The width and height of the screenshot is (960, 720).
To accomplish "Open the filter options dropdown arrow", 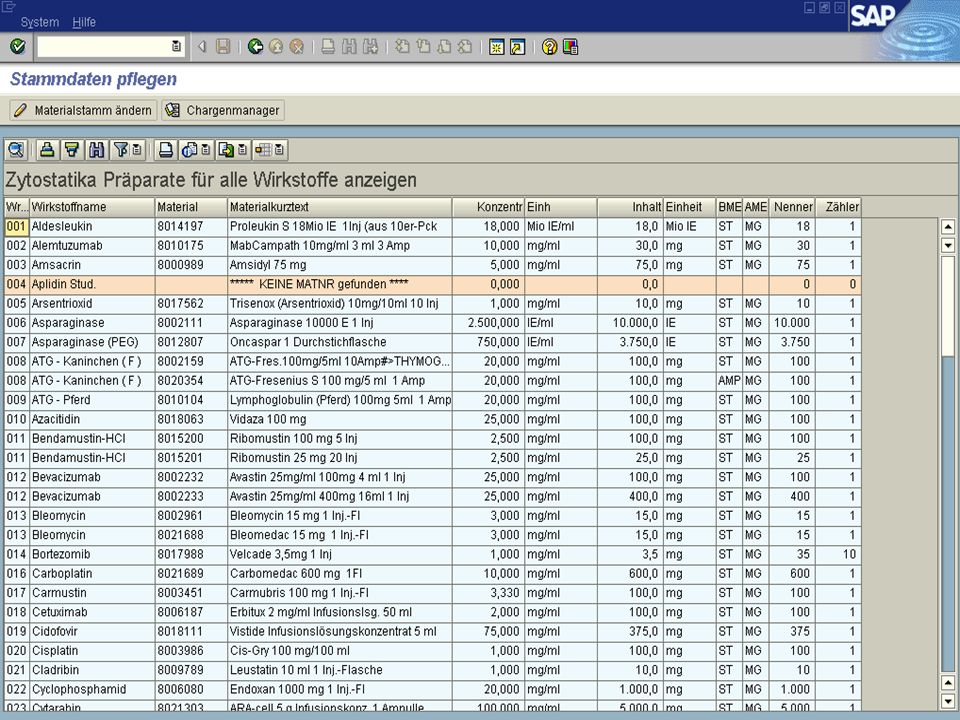I will tap(137, 150).
